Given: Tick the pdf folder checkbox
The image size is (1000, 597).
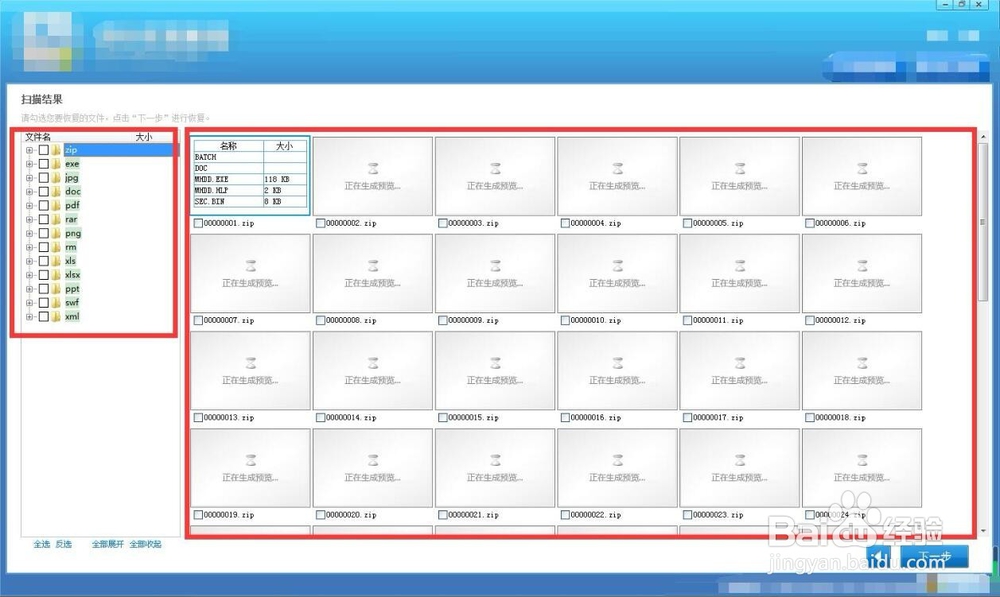Looking at the screenshot, I should click(x=43, y=205).
